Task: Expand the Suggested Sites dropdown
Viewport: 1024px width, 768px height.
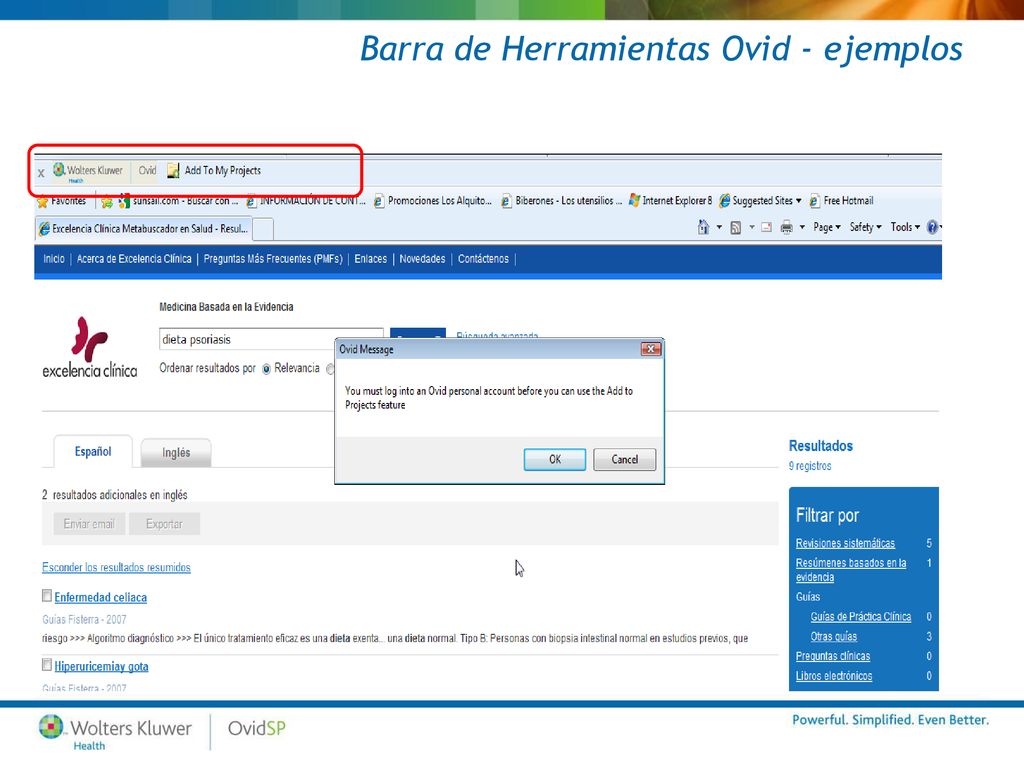Action: tap(799, 201)
